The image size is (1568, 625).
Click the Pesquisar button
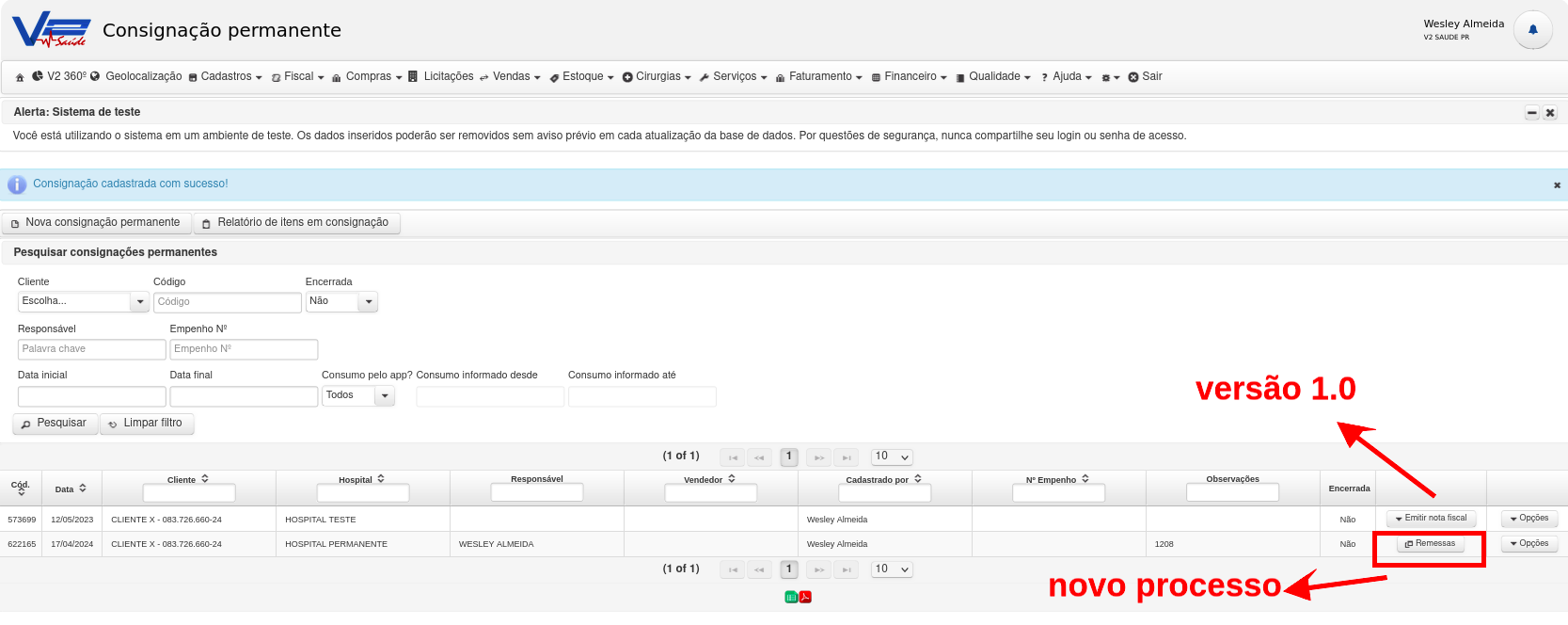pos(55,424)
